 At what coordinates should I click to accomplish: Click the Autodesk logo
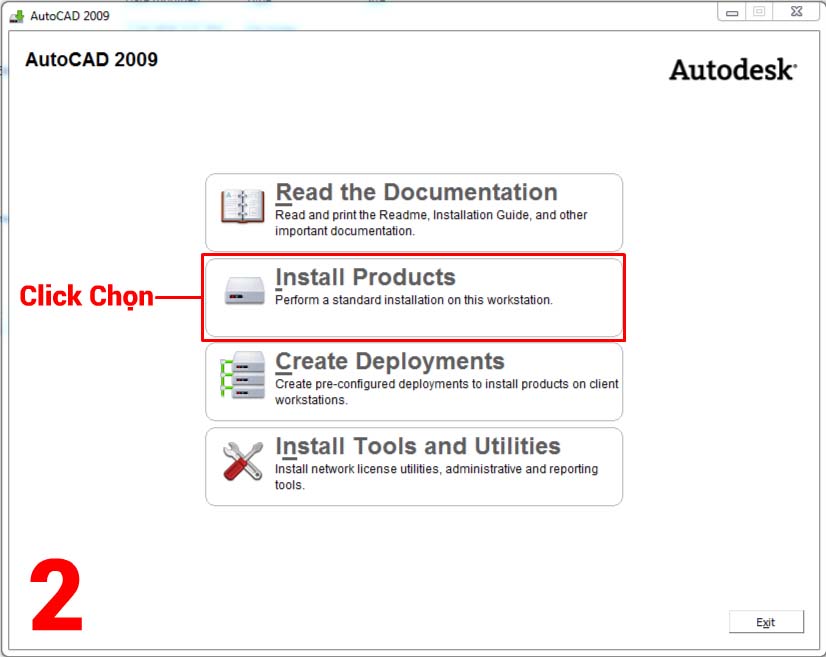pos(733,70)
